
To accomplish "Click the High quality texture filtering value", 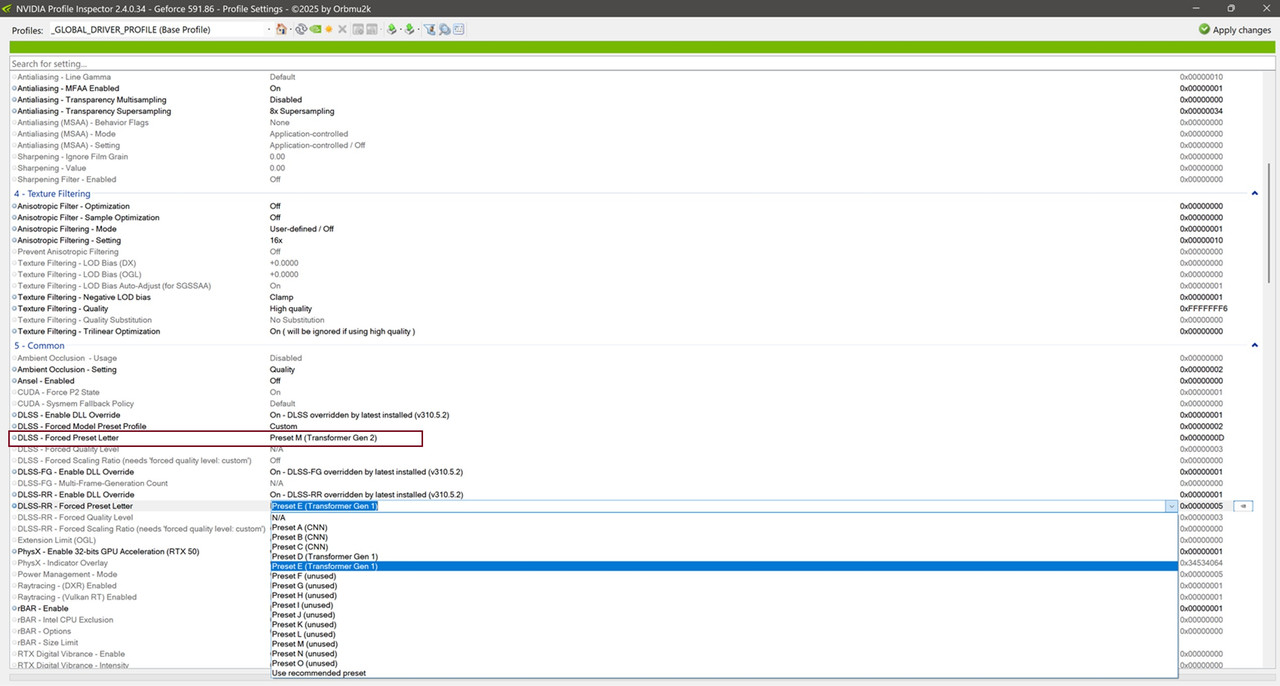I will 291,308.
